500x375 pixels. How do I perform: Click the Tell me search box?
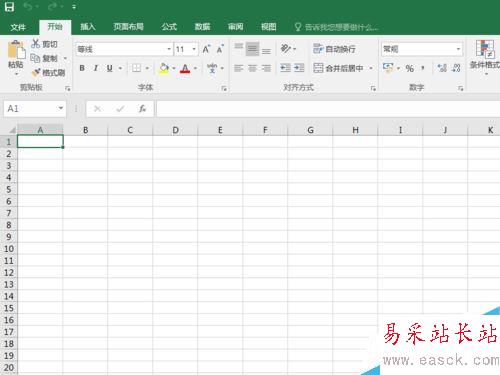[337, 27]
